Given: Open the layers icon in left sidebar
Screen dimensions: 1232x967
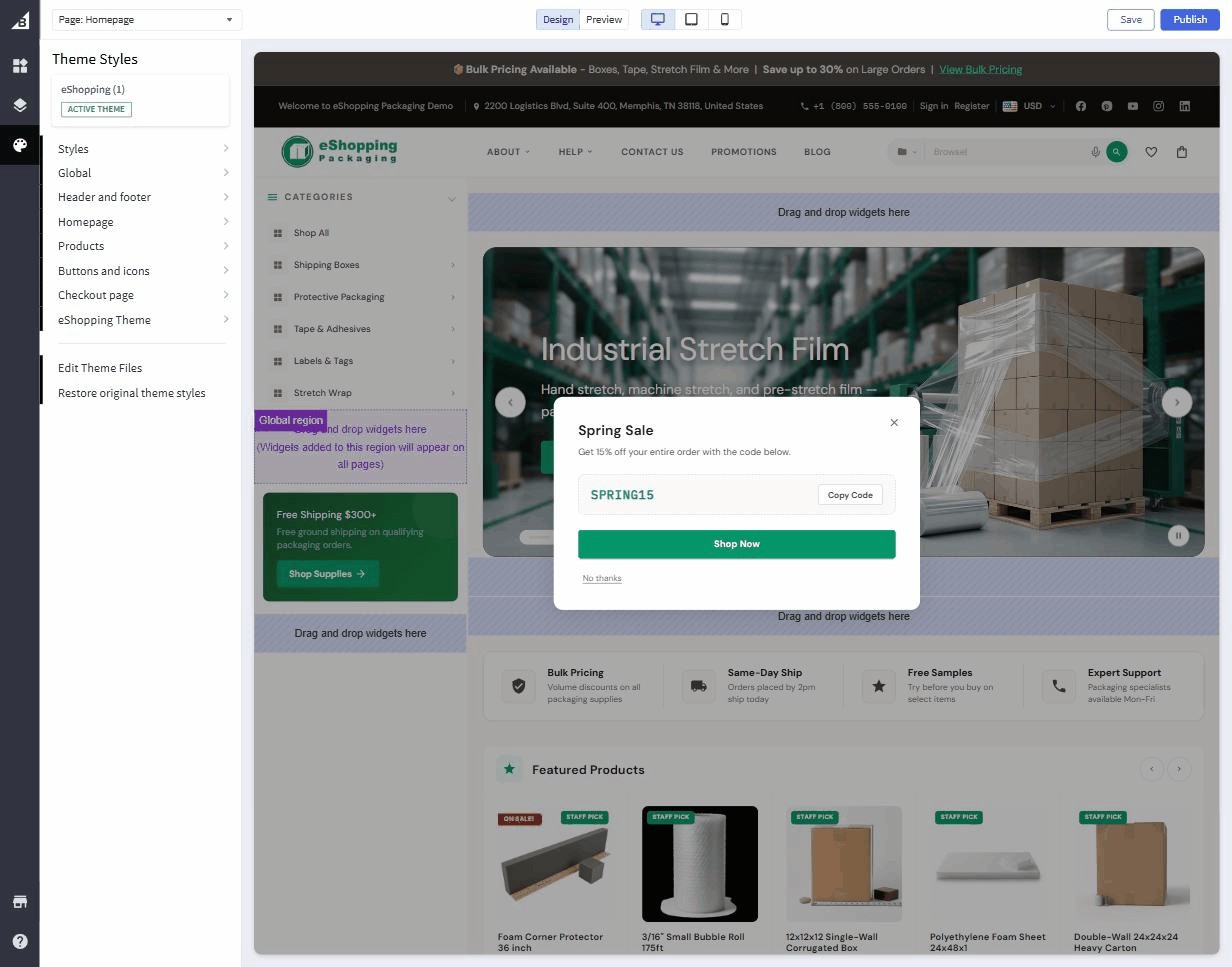Looking at the screenshot, I should point(19,105).
